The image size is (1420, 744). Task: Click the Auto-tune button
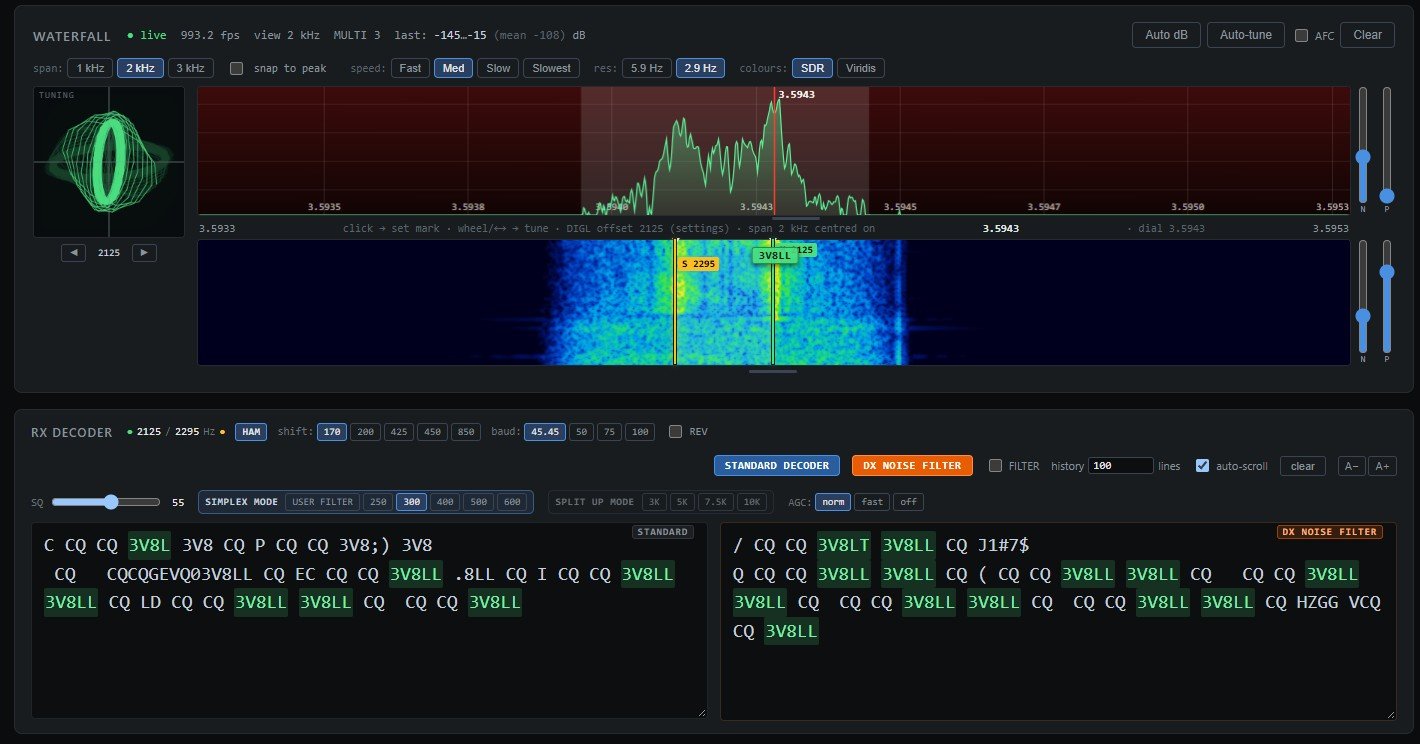(1246, 35)
